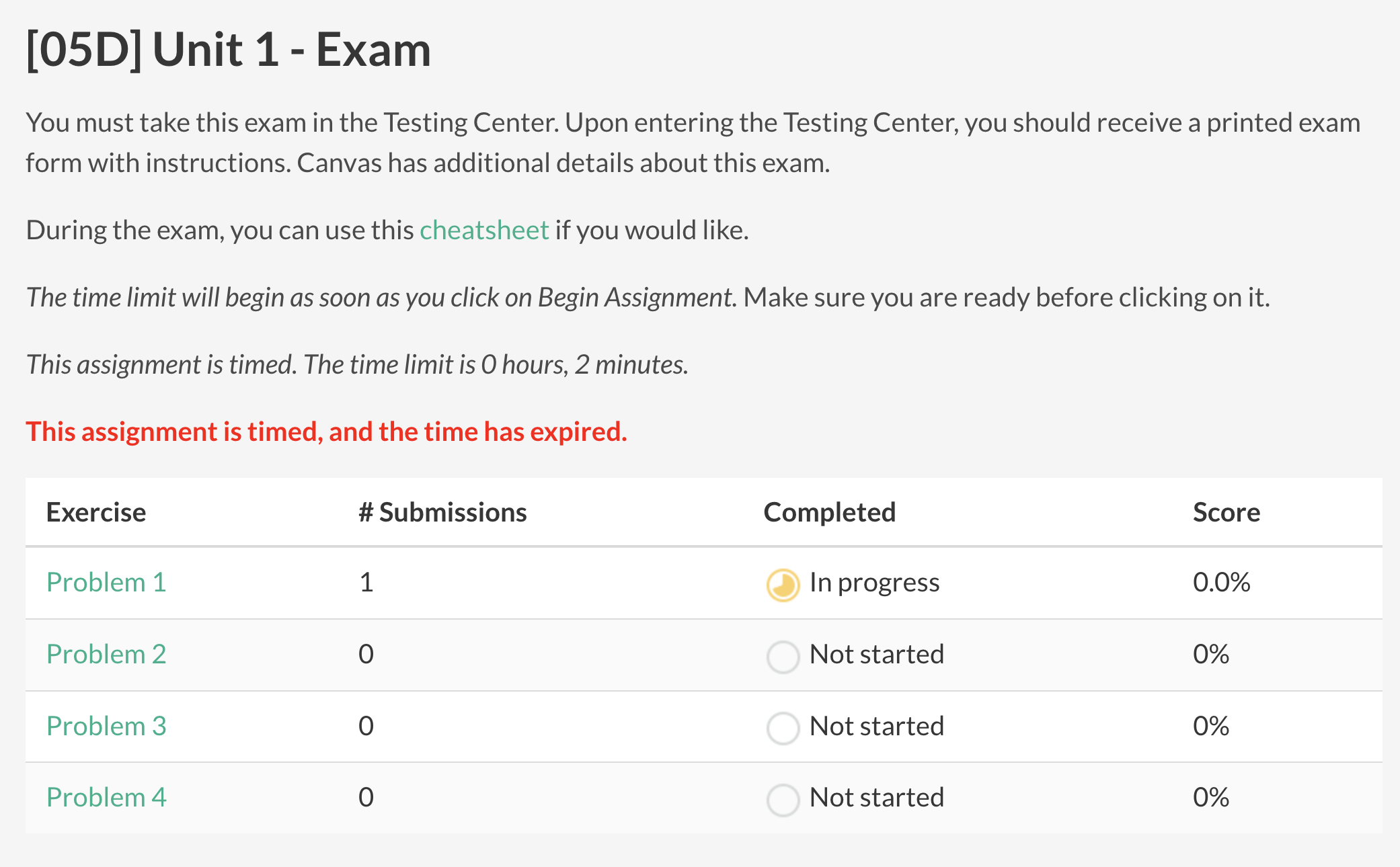Select the Completed column header

[x=830, y=512]
